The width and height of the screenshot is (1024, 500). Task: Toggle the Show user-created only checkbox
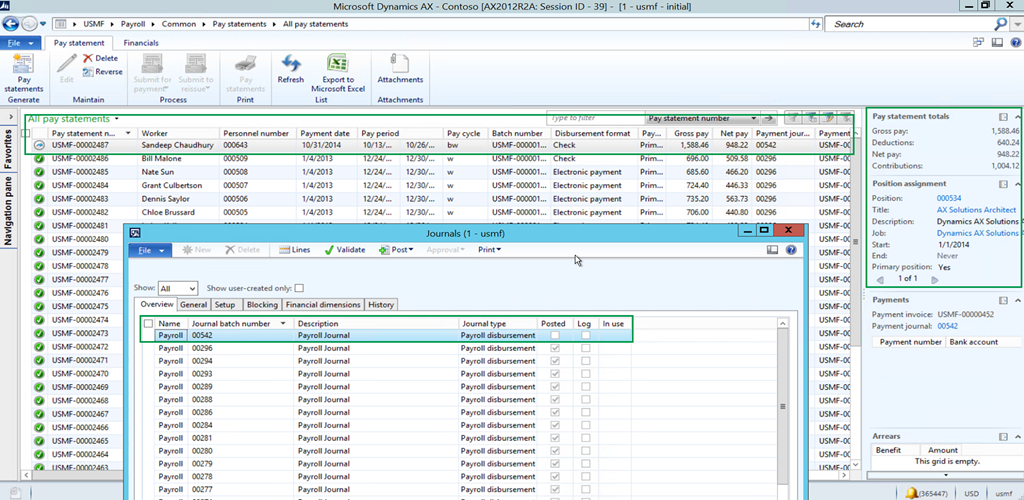click(299, 288)
